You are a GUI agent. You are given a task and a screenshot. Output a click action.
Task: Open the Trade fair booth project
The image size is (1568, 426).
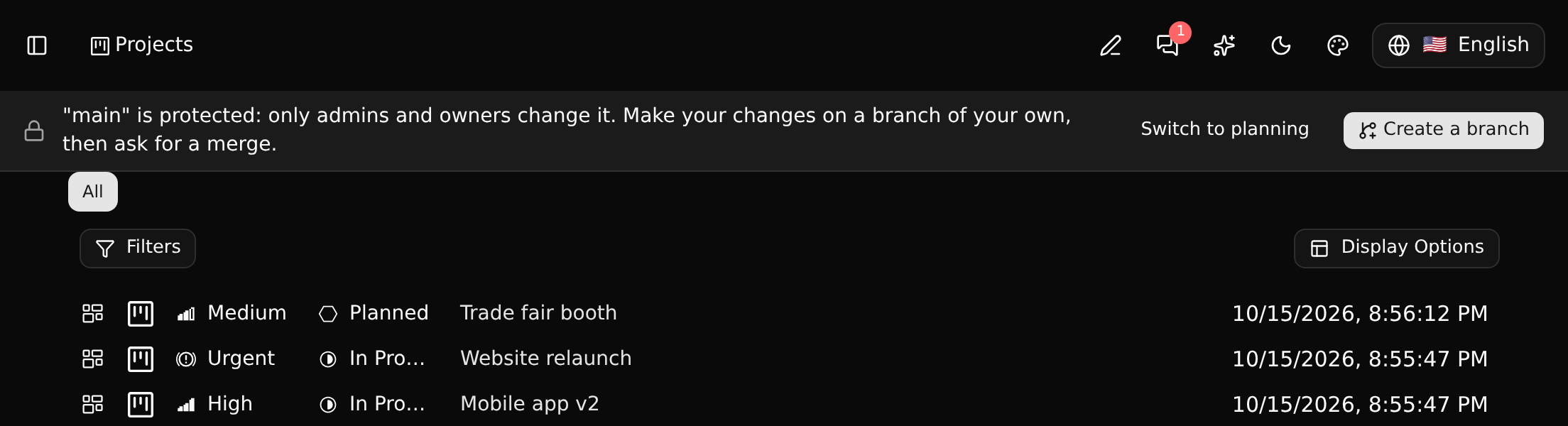[x=538, y=313]
